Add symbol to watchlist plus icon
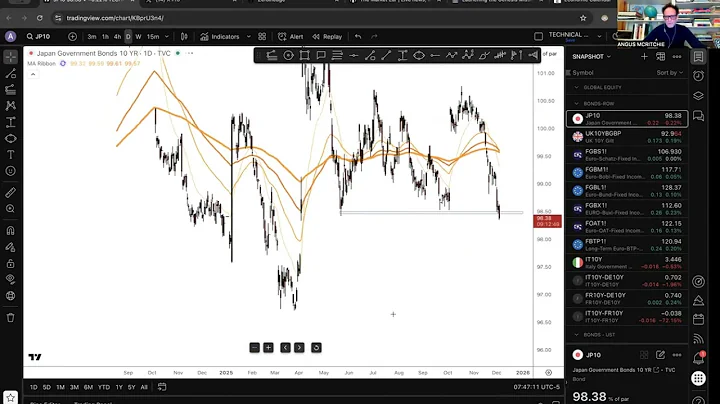This screenshot has height=404, width=720. 644,56
